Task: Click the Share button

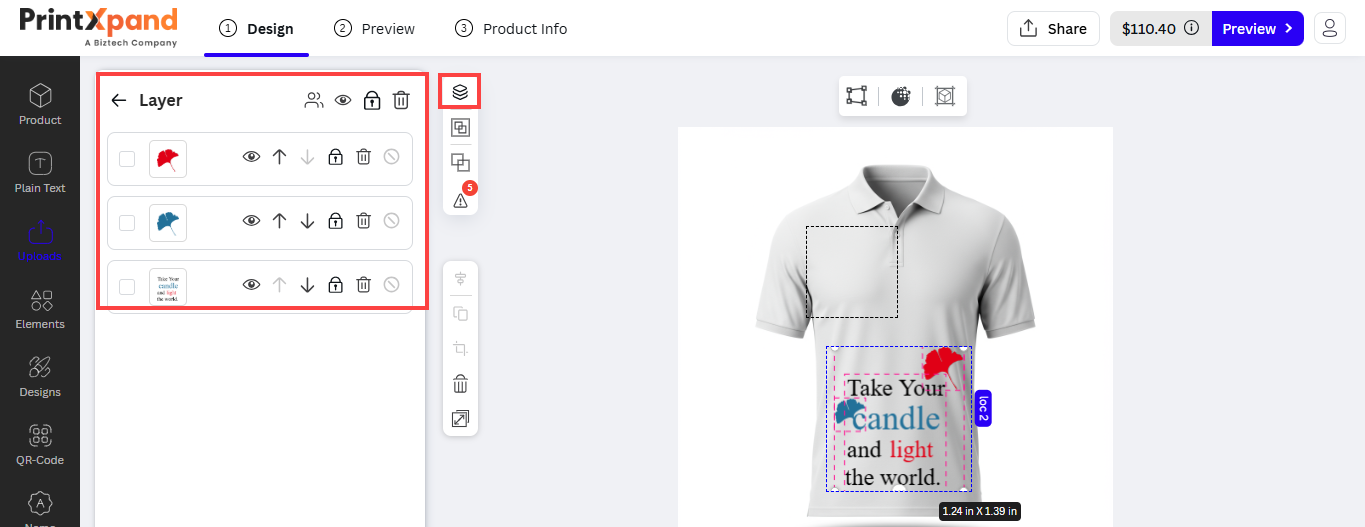Action: tap(1053, 29)
